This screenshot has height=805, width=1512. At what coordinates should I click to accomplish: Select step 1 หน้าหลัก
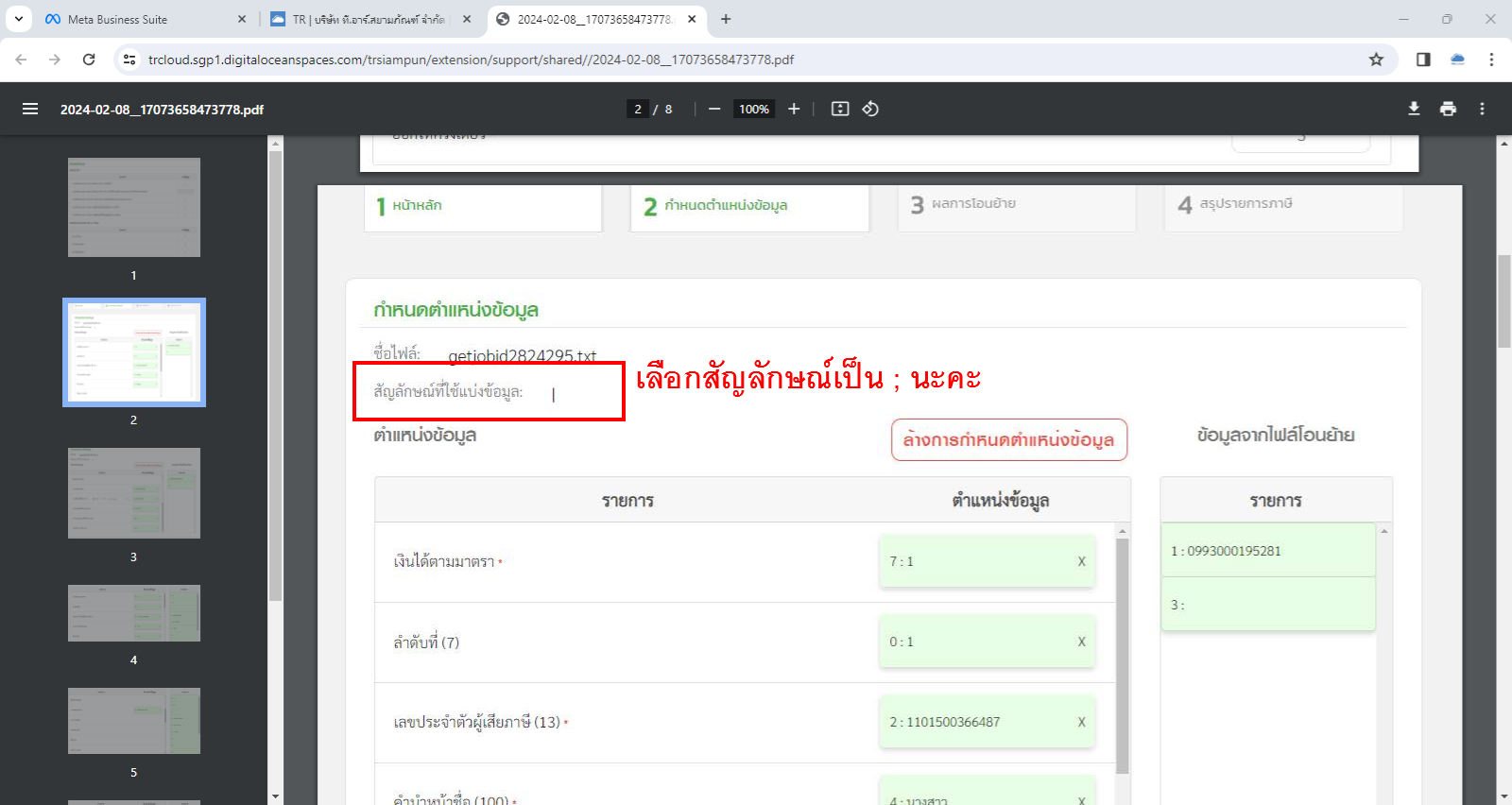483,207
